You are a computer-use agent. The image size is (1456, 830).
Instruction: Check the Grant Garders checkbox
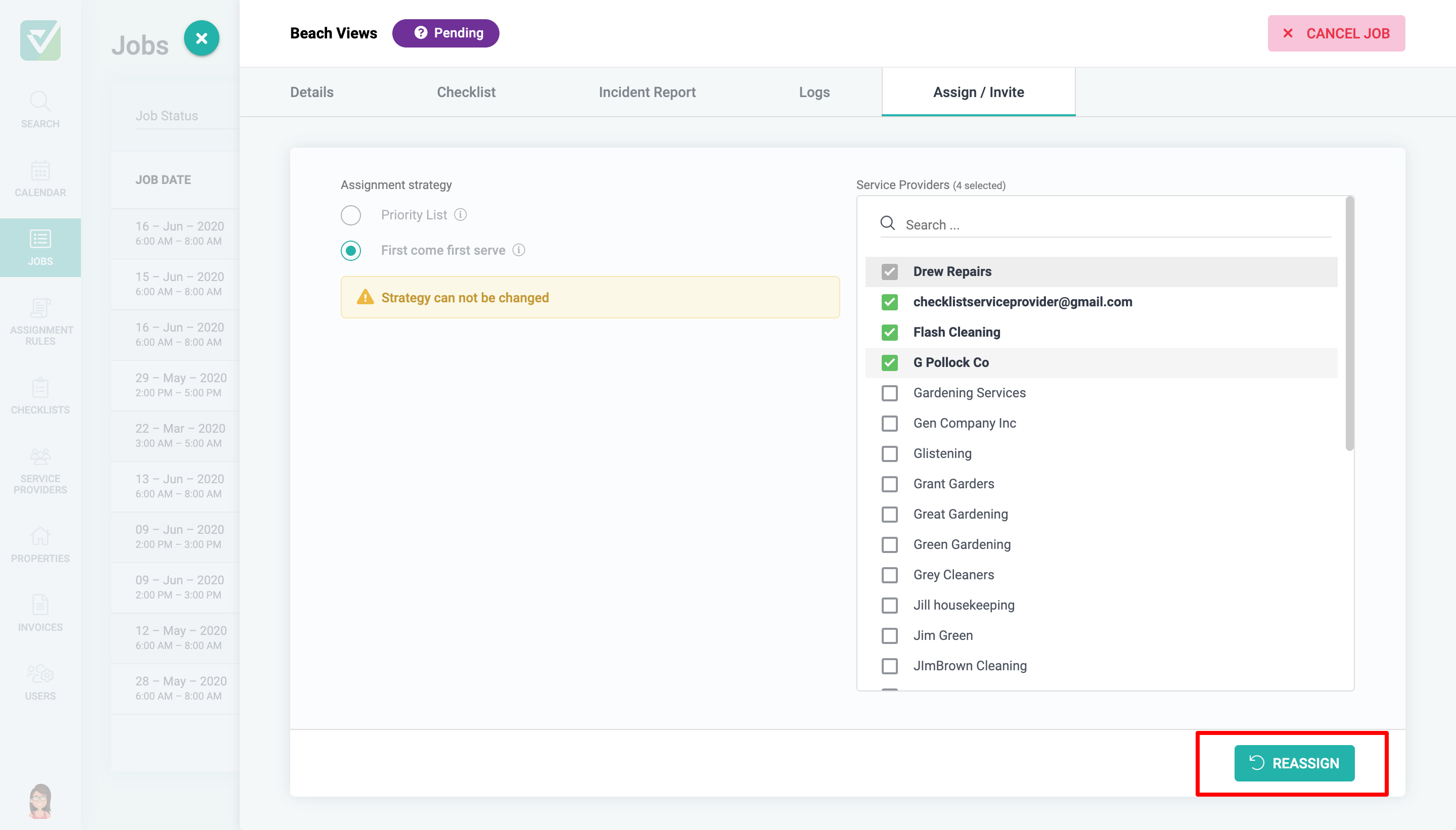pyautogui.click(x=889, y=484)
